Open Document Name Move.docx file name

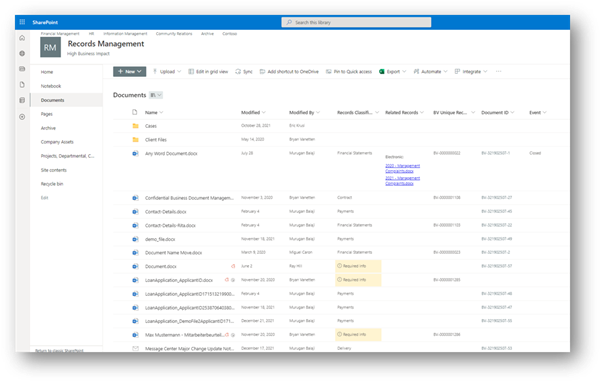tap(173, 253)
